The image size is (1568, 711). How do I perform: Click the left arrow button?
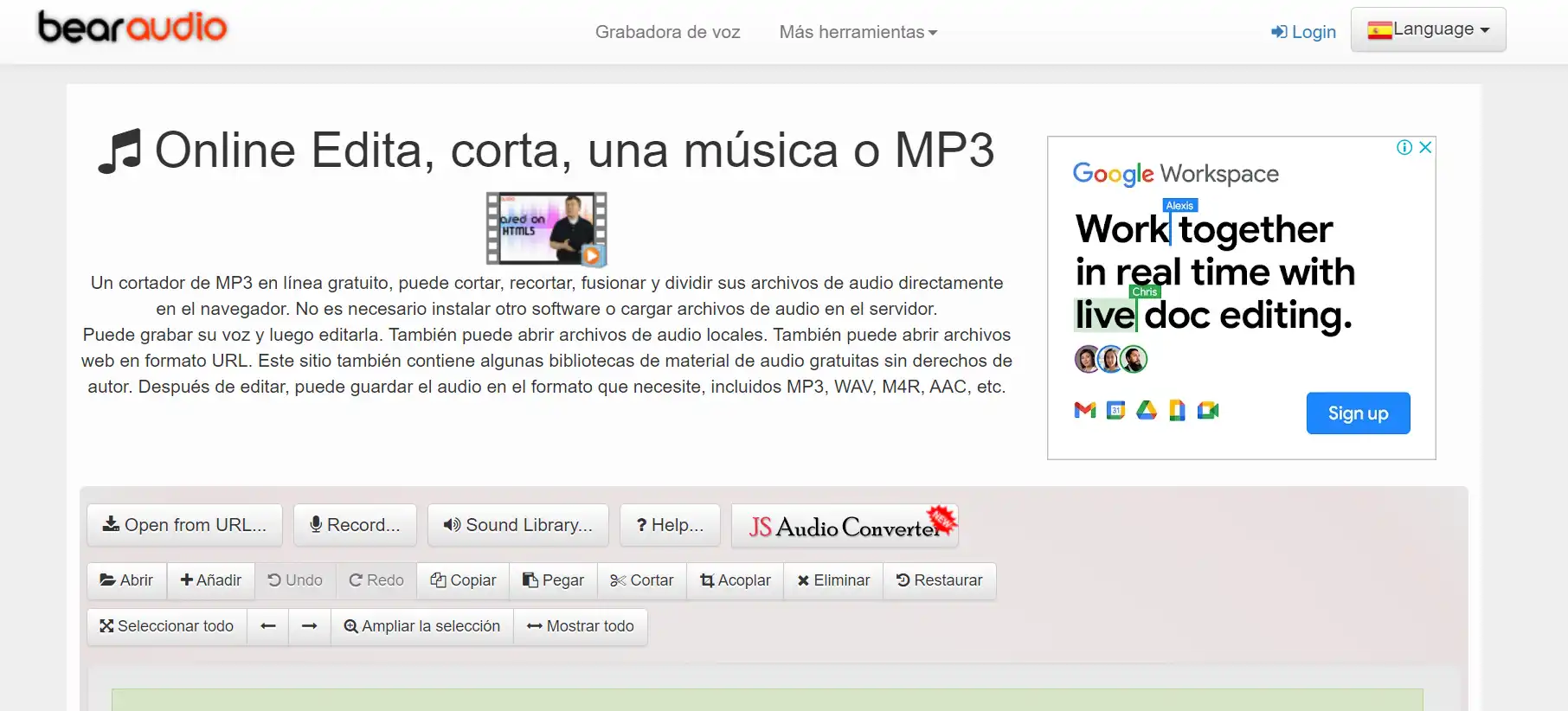[x=268, y=626]
